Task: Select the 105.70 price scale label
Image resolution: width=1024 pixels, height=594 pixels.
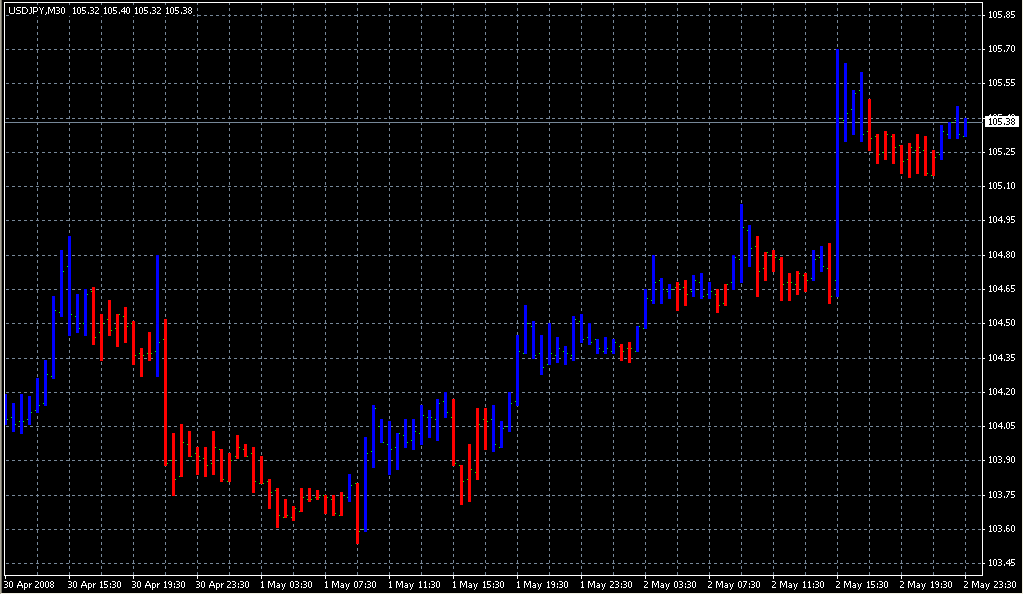Action: 1000,48
